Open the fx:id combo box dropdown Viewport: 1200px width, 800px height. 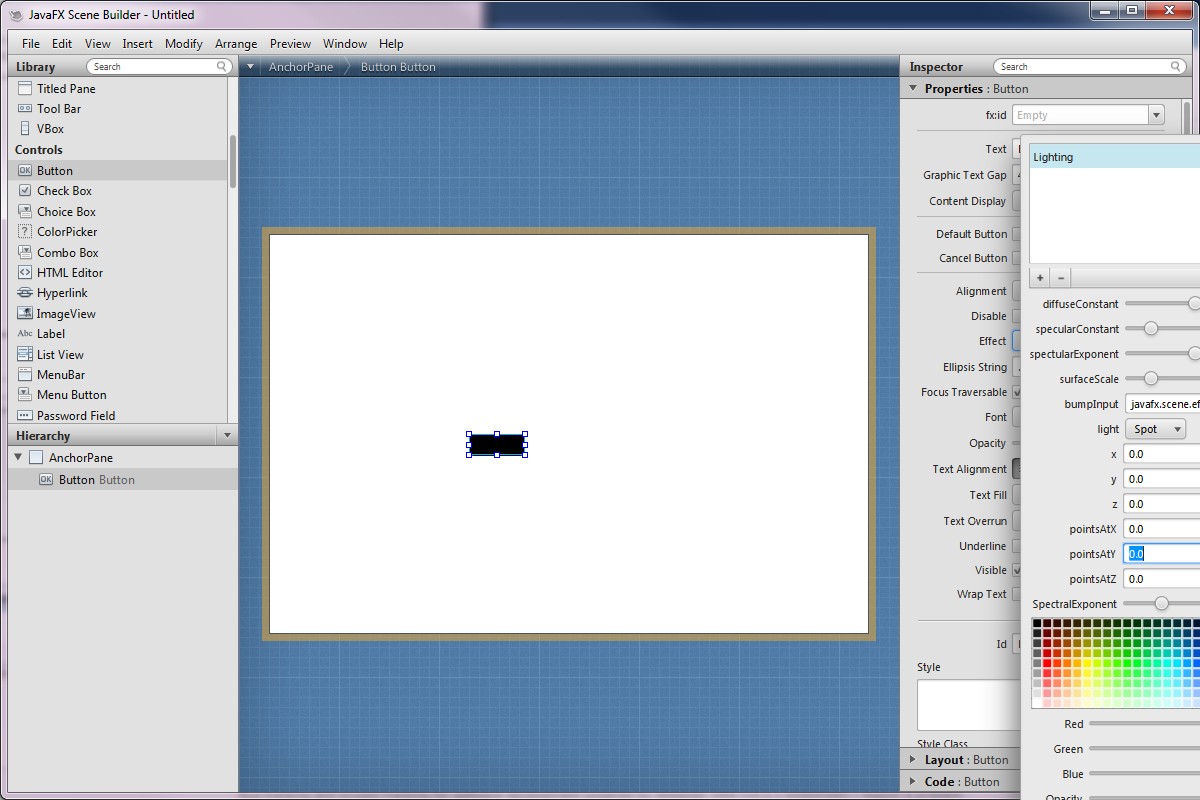[x=1156, y=115]
